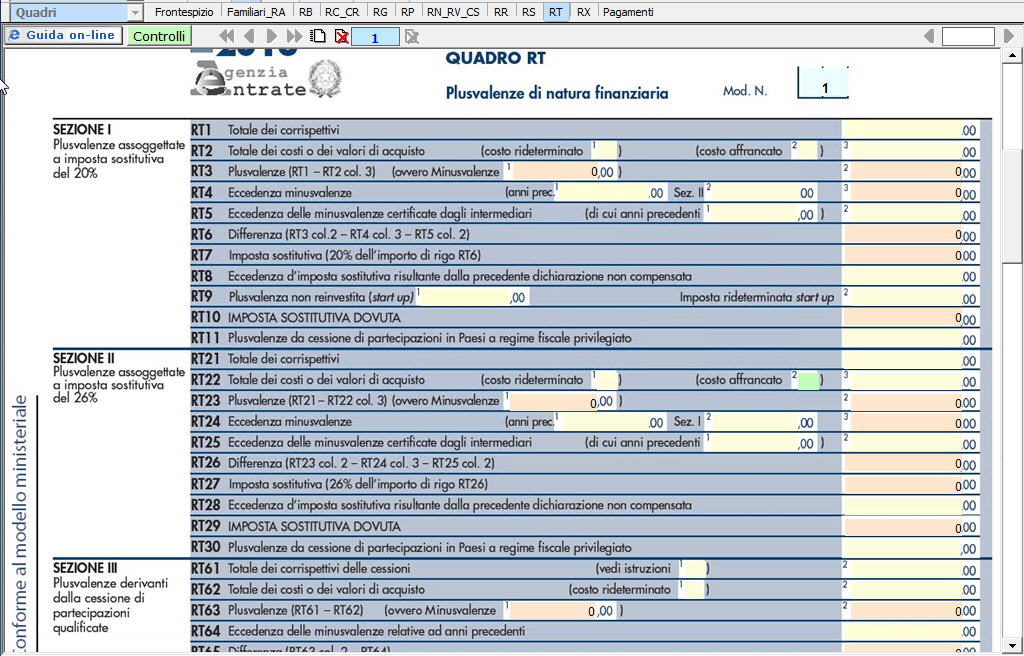Open the RS tab
The width and height of the screenshot is (1024, 656).
529,12
